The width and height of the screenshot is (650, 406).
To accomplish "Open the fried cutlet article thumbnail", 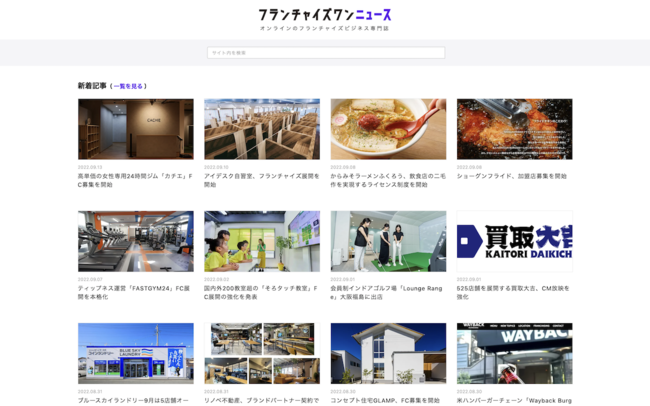I will (x=514, y=129).
